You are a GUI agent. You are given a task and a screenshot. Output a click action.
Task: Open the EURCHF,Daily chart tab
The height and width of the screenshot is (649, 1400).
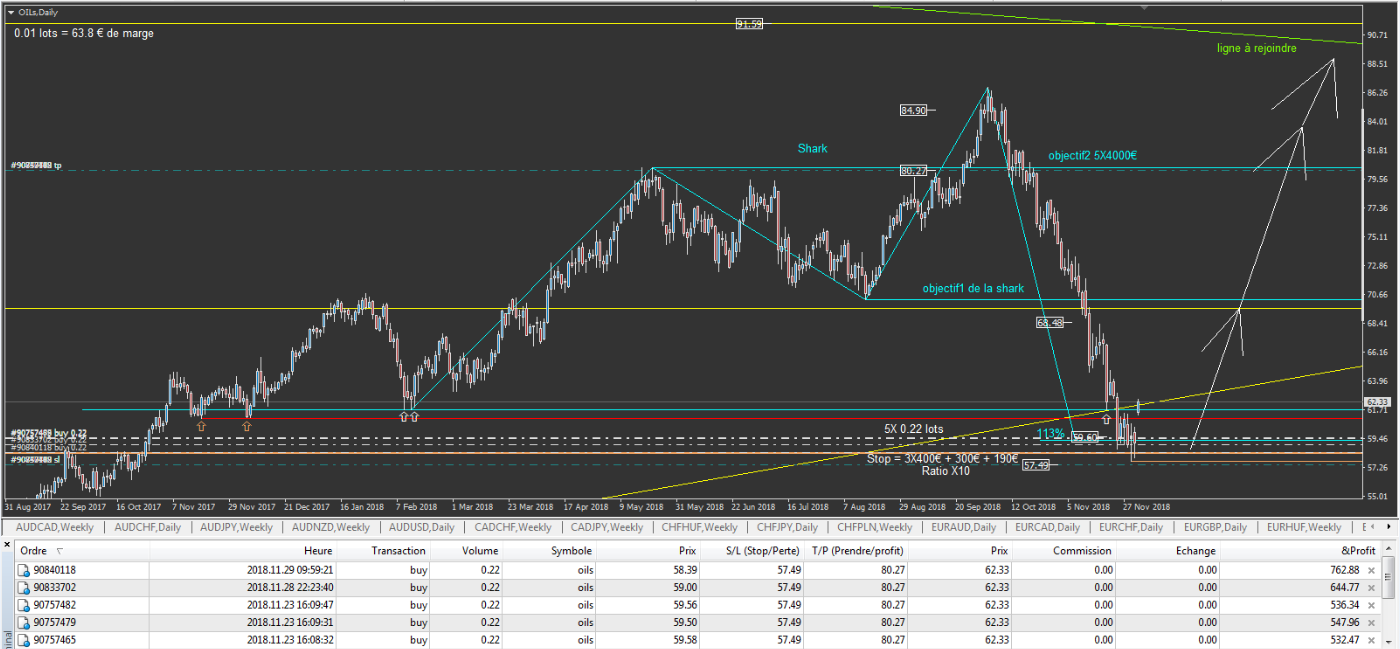click(x=1131, y=527)
